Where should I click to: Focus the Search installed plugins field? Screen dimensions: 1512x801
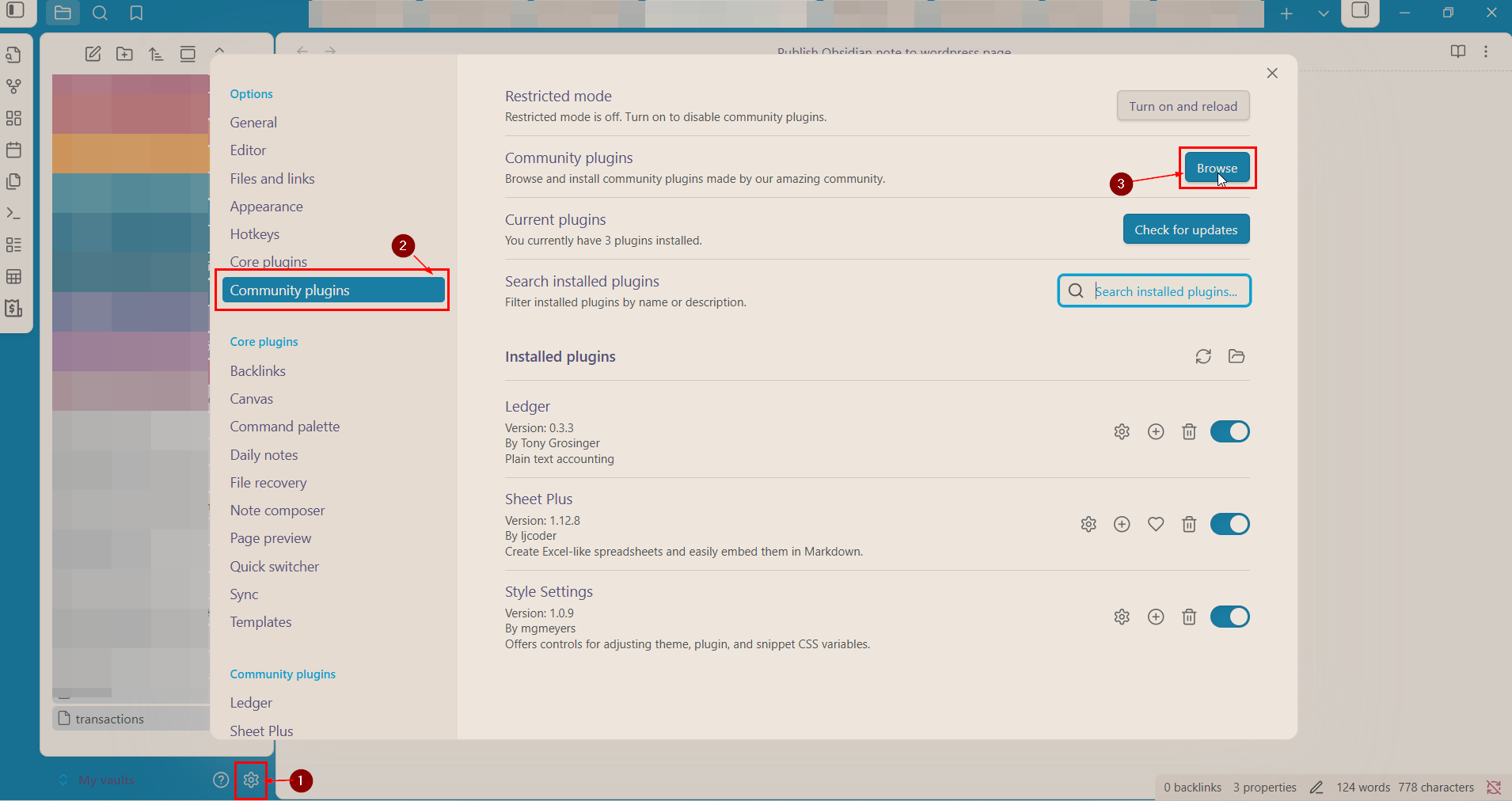pos(1165,291)
